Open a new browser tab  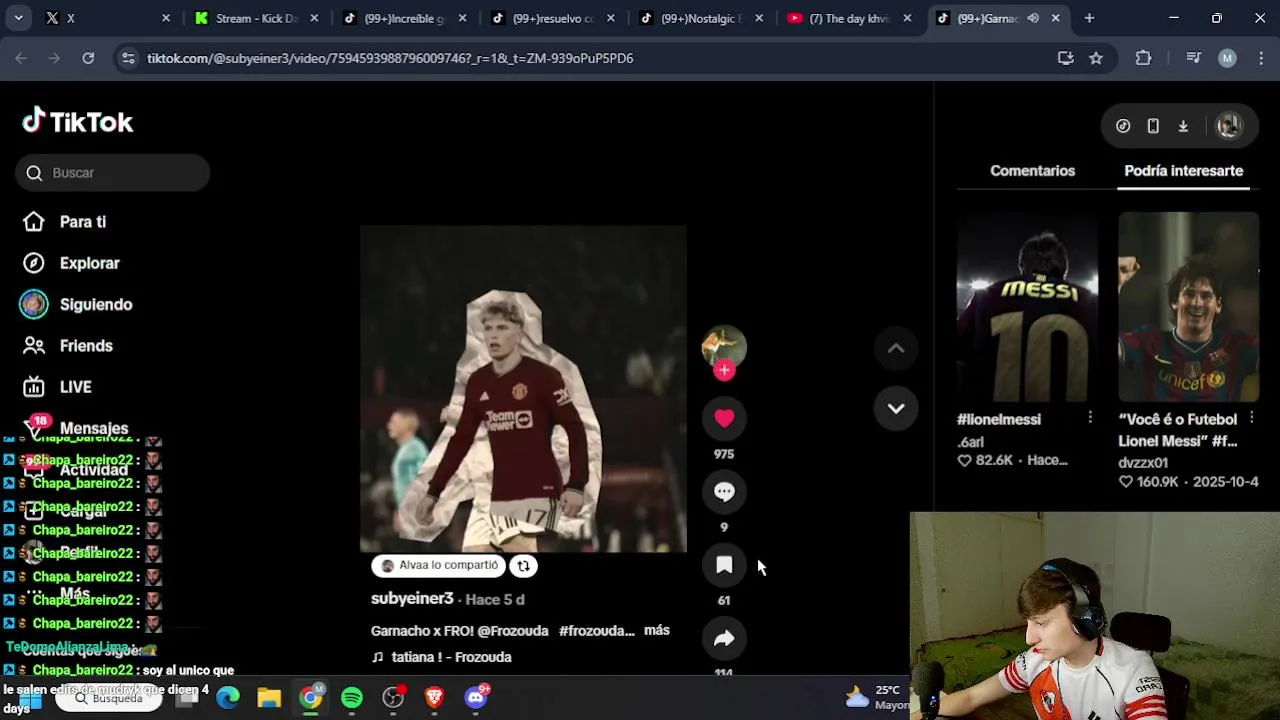click(x=1089, y=18)
